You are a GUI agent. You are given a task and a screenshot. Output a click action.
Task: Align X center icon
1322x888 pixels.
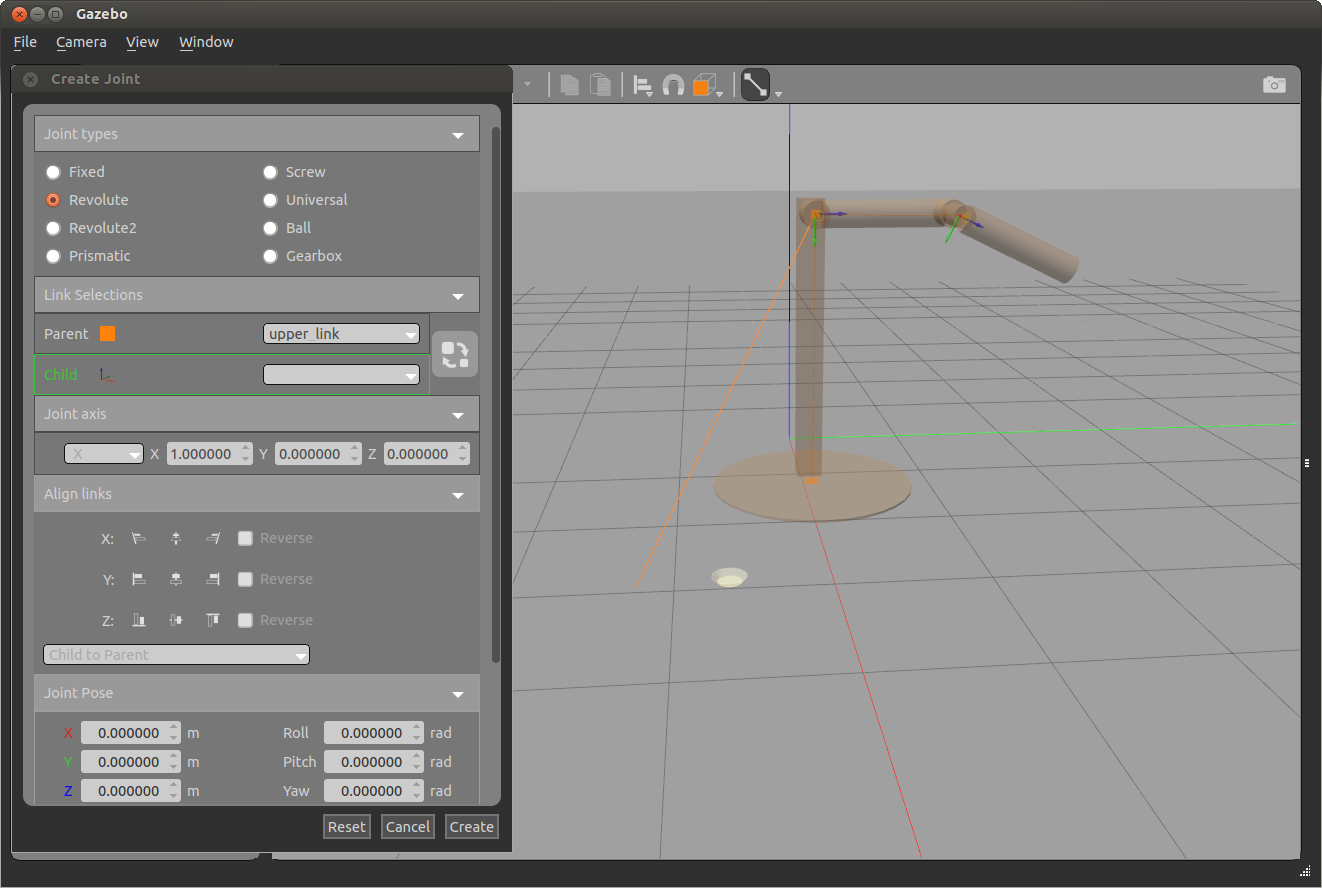(176, 538)
